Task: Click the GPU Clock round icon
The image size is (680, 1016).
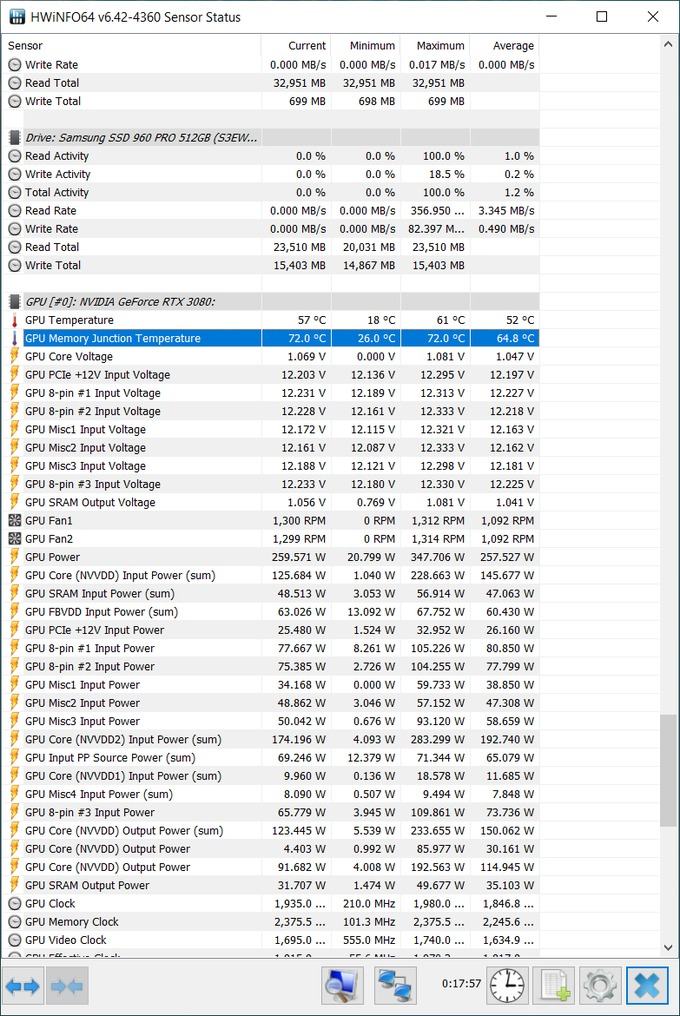Action: point(14,903)
